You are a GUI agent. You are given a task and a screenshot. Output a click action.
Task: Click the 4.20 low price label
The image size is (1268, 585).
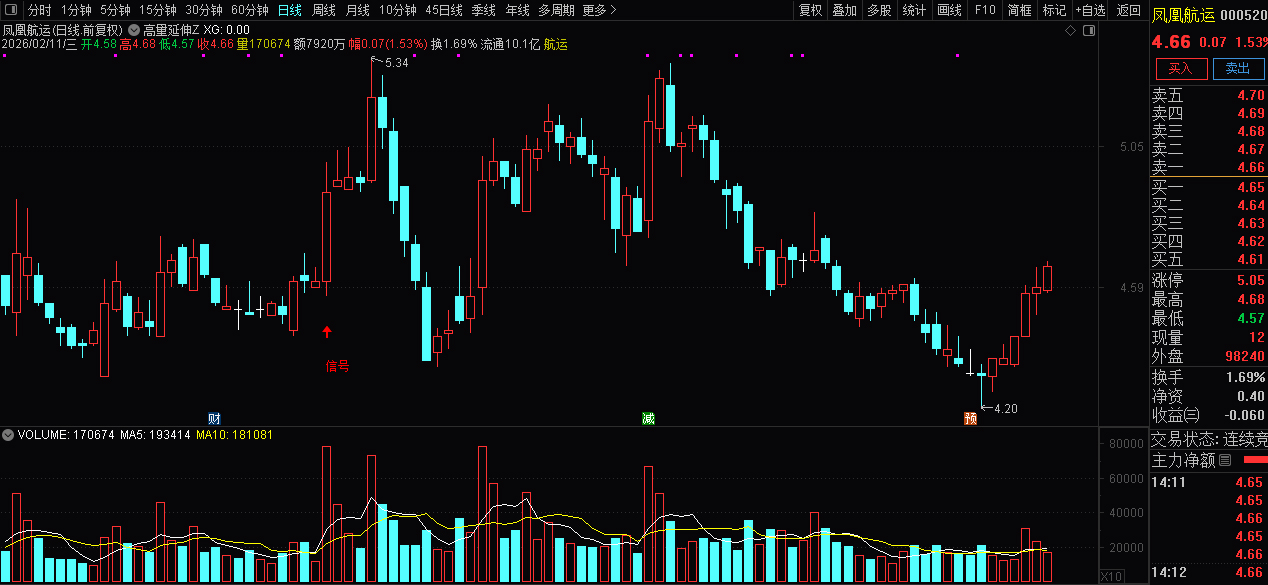click(x=1005, y=408)
